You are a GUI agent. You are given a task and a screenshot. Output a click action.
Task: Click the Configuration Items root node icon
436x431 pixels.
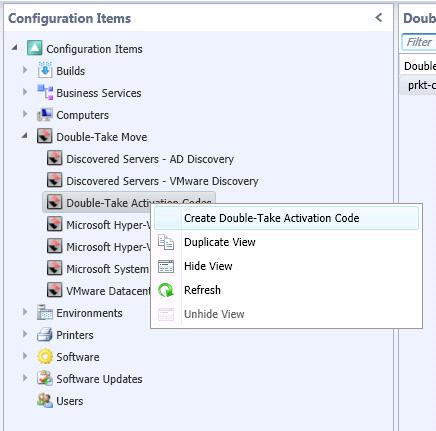(35, 48)
